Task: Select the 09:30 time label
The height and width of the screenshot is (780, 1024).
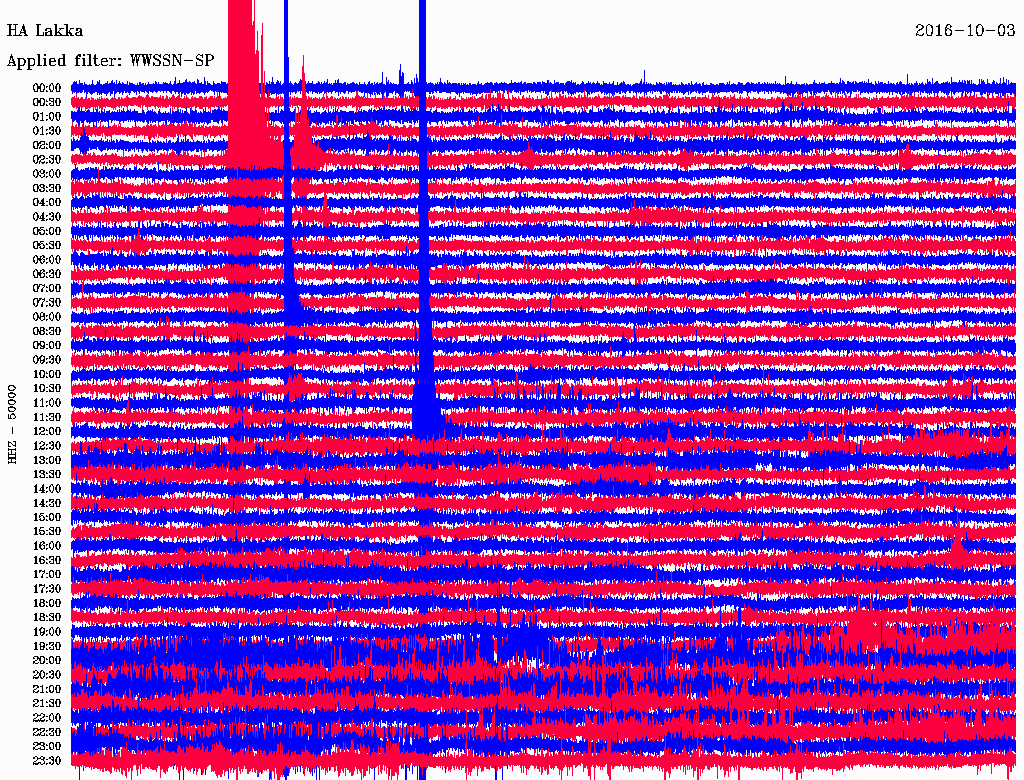Action: pos(47,360)
